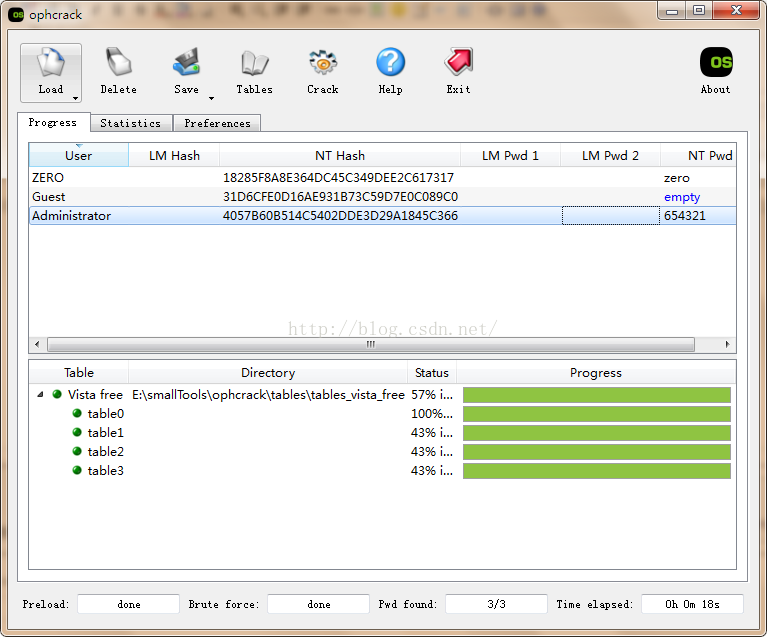Start cracking with the Crack gear icon
The width and height of the screenshot is (767, 637).
tap(323, 63)
